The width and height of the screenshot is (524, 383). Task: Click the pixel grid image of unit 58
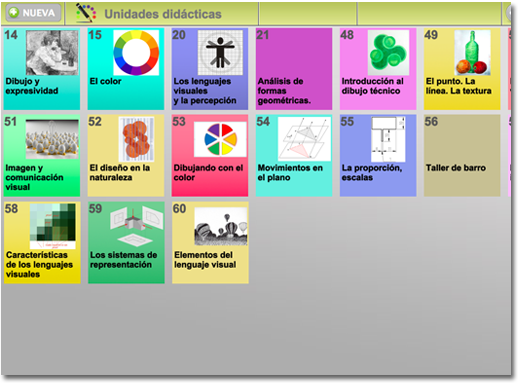pyautogui.click(x=53, y=226)
